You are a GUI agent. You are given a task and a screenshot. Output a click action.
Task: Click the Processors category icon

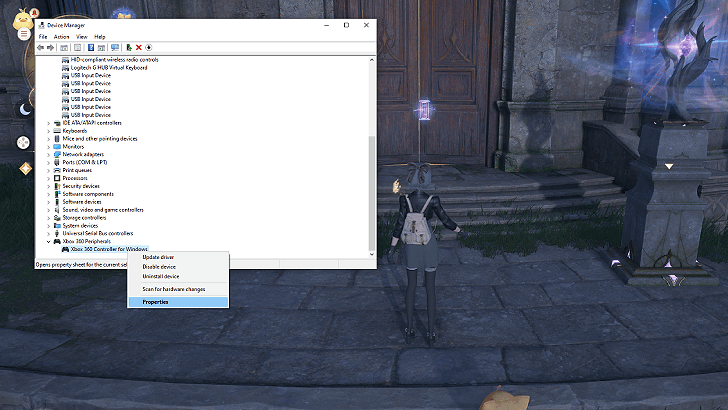click(57, 178)
